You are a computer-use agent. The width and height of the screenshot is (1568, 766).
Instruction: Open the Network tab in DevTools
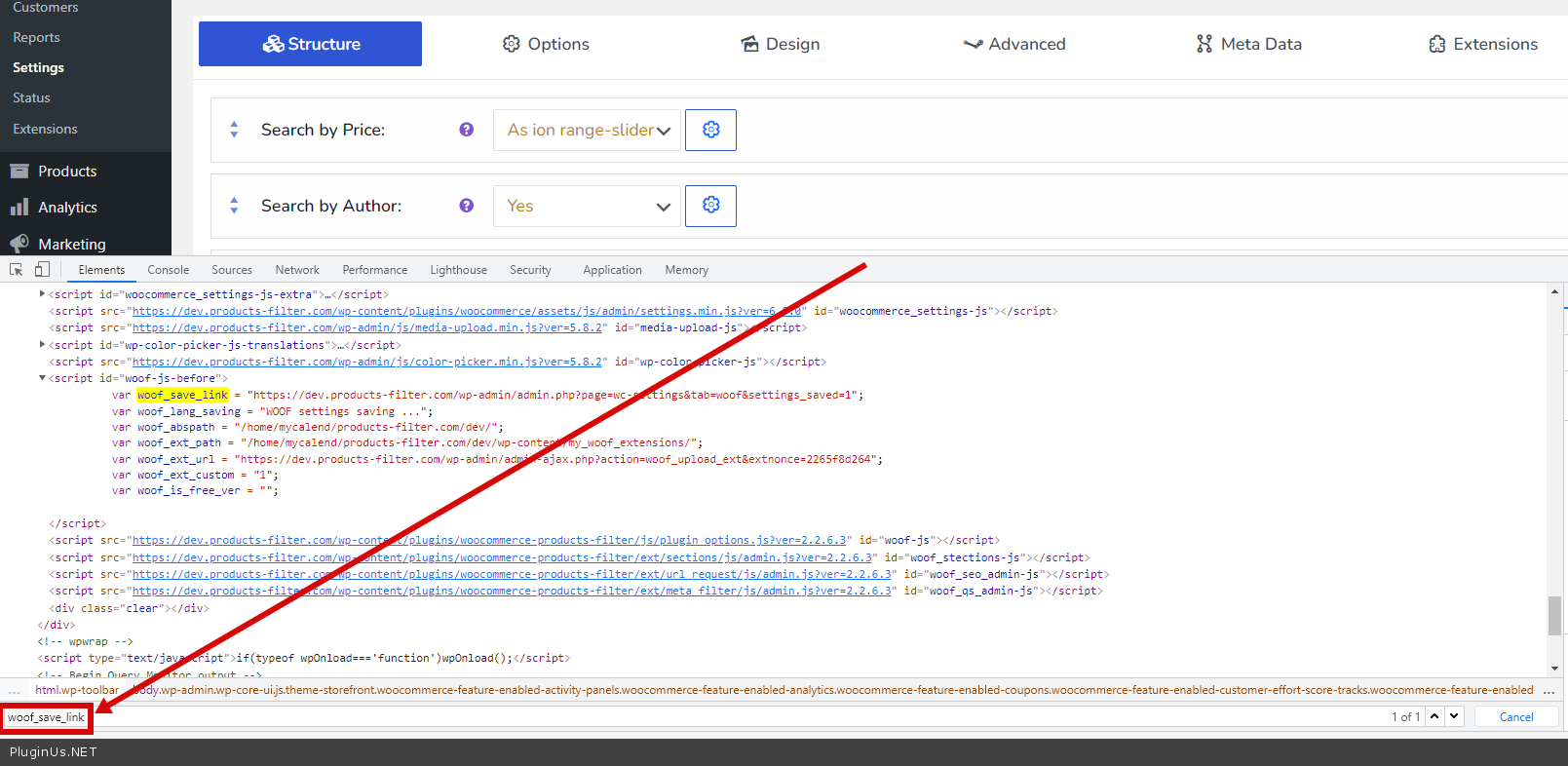click(296, 270)
